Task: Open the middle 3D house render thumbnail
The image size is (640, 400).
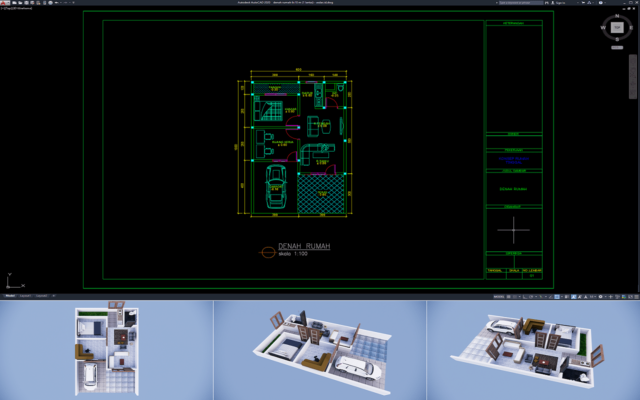Action: pos(320,350)
